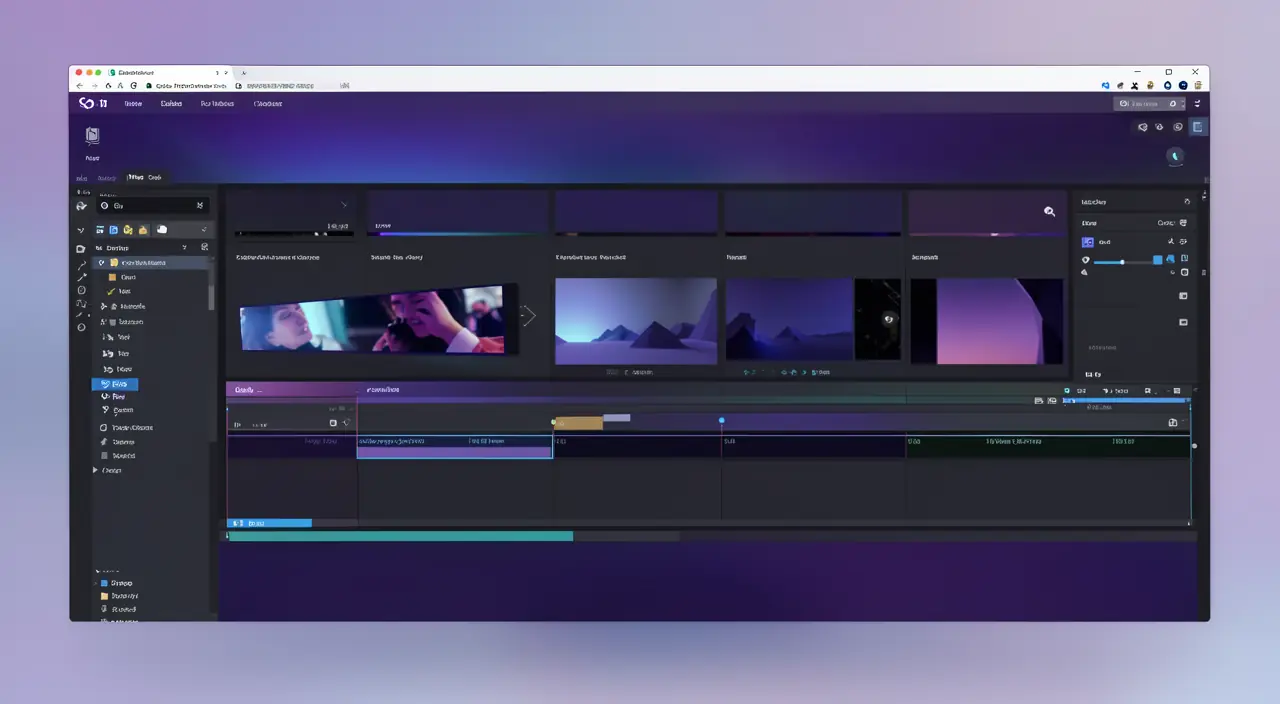
Task: Select the pen tool in left tool strip
Action: (x=81, y=266)
